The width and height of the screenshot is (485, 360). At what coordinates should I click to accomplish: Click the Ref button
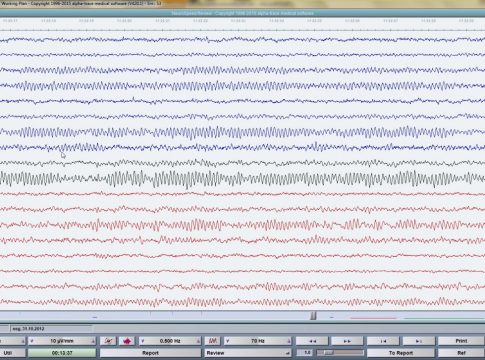pos(461,353)
